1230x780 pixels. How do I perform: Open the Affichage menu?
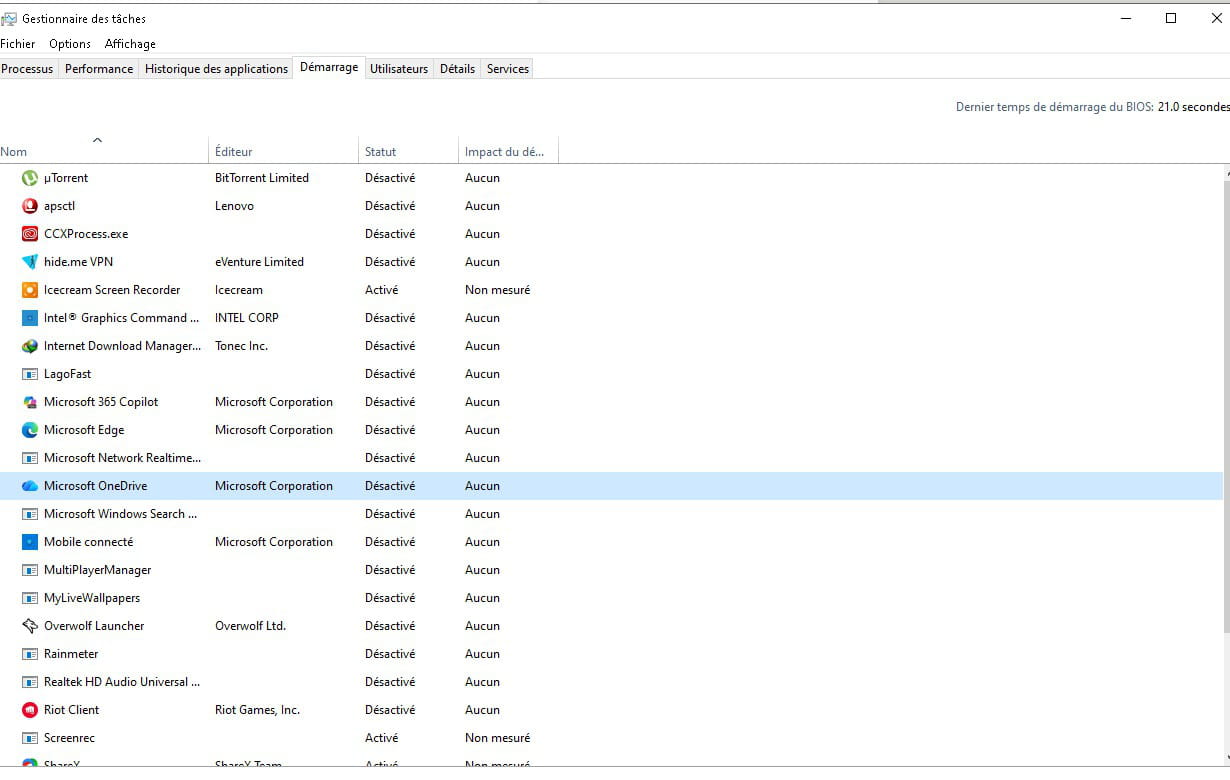point(130,44)
